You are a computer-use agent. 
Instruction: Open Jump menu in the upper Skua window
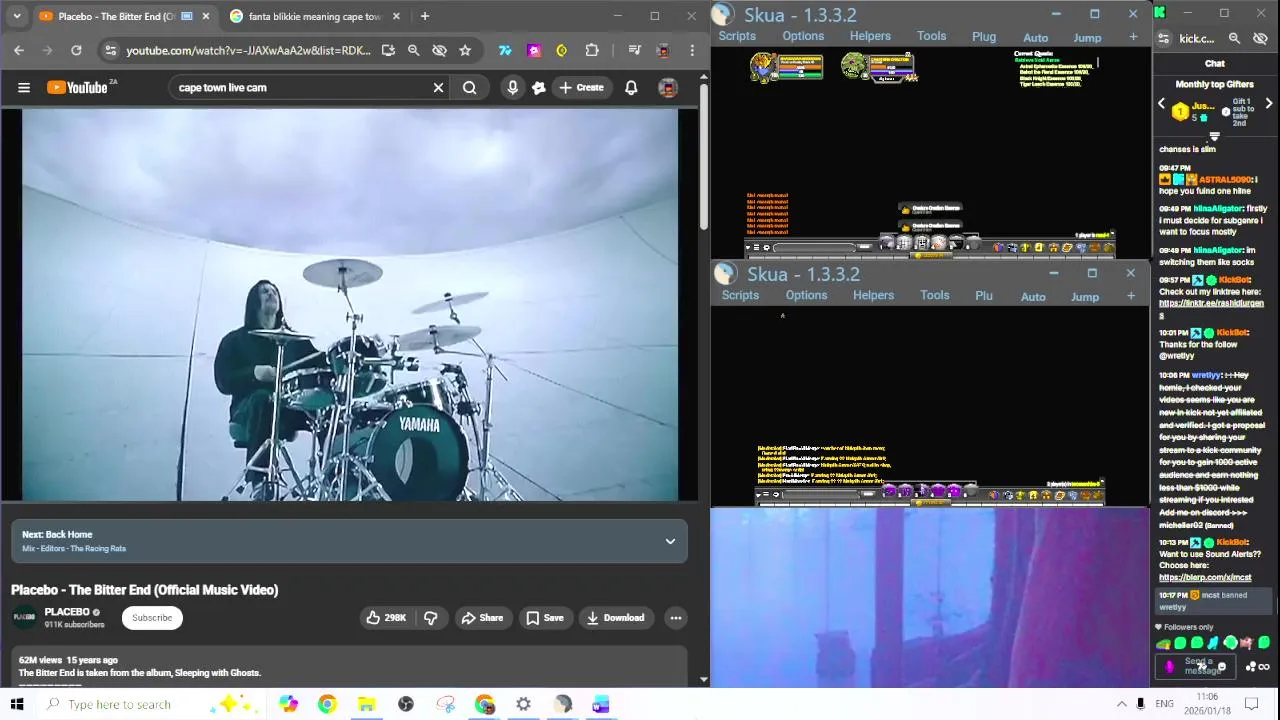click(1087, 38)
